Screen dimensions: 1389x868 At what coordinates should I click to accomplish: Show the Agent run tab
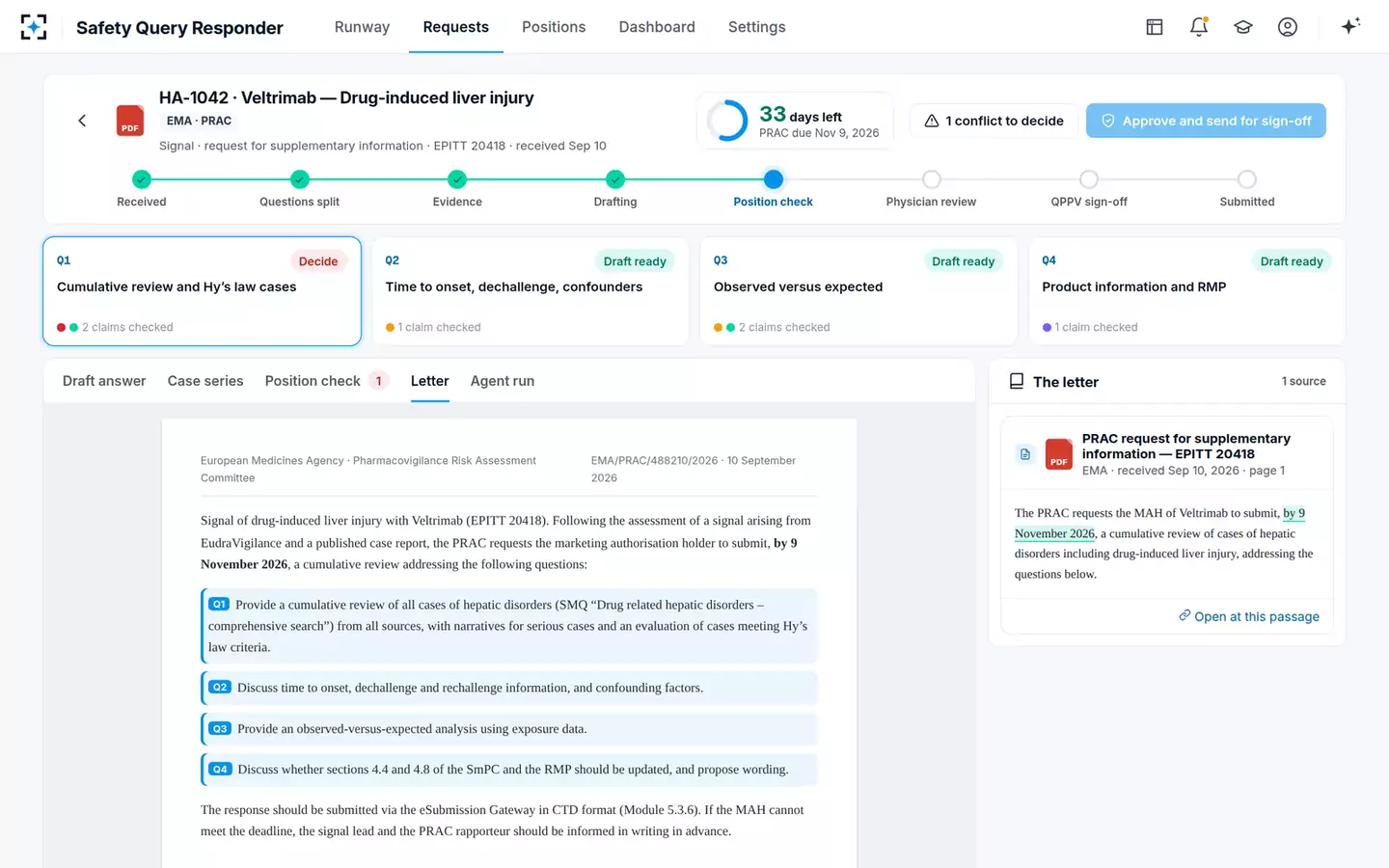click(503, 381)
